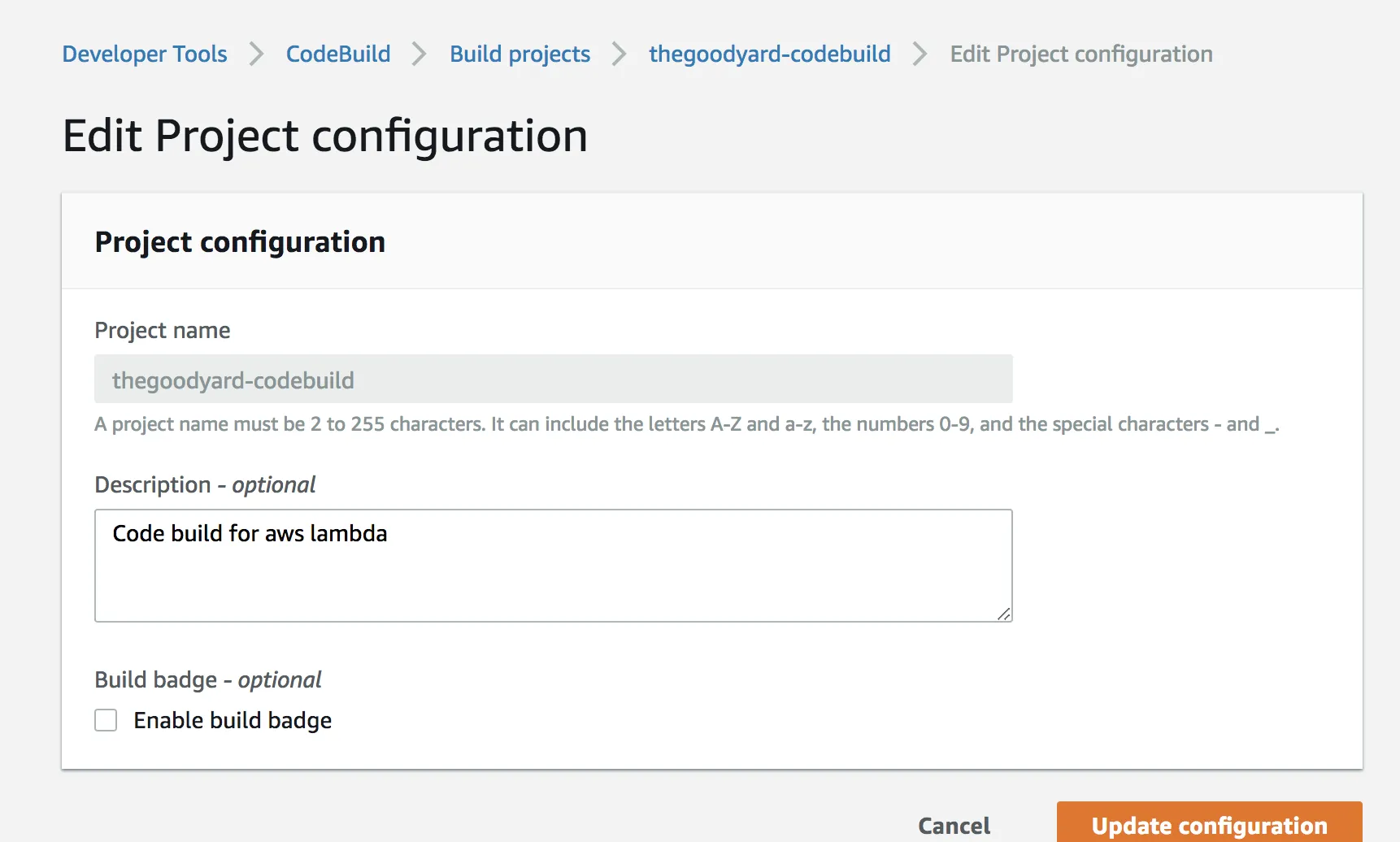This screenshot has height=842, width=1400.
Task: Click the project name helper text
Action: pyautogui.click(x=686, y=424)
